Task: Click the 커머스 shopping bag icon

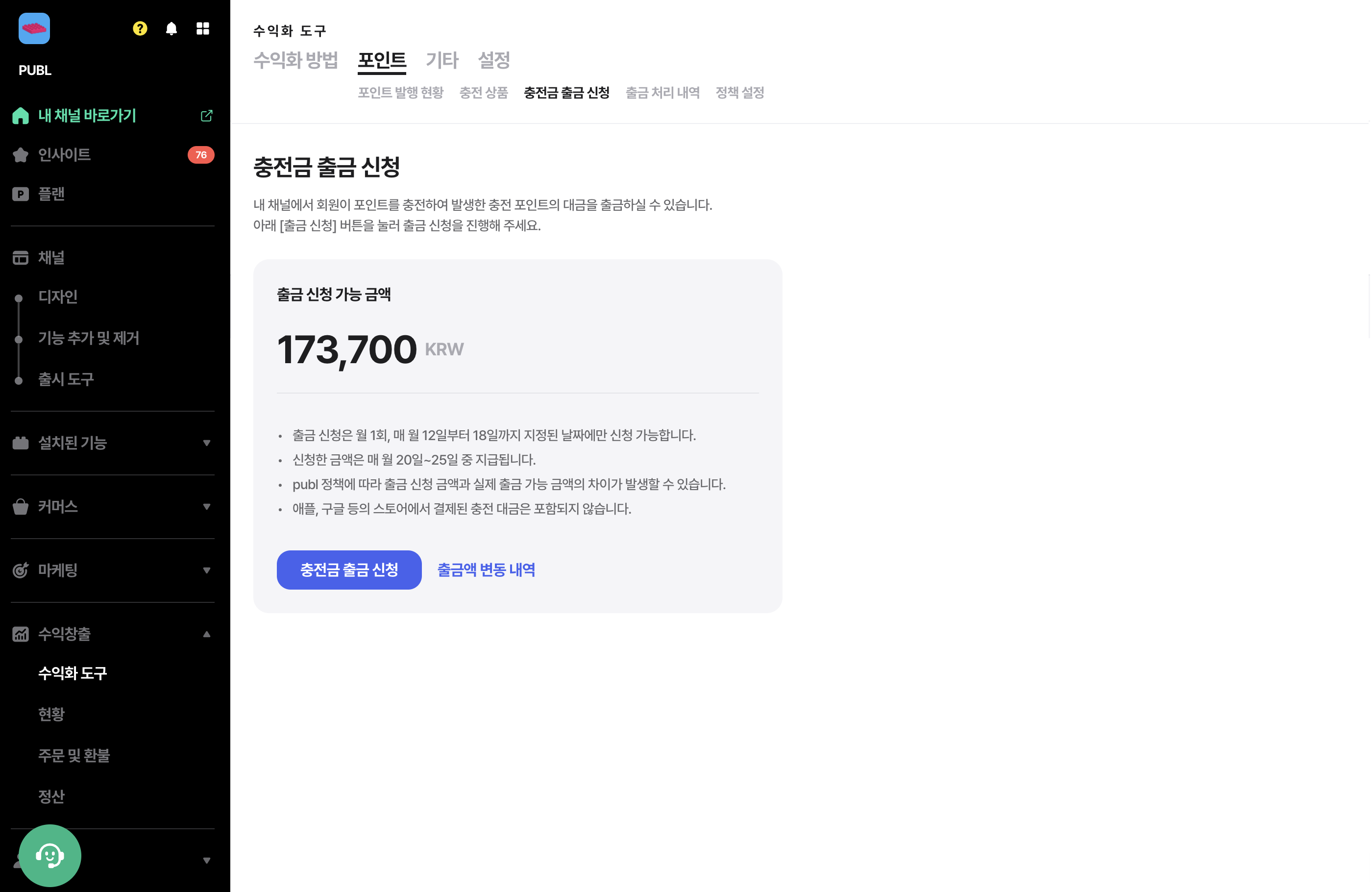Action: [x=21, y=507]
